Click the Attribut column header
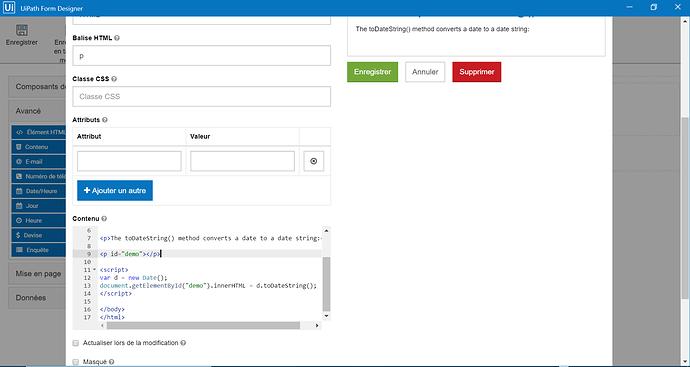Screen dimensions: 690x367 pos(89,136)
